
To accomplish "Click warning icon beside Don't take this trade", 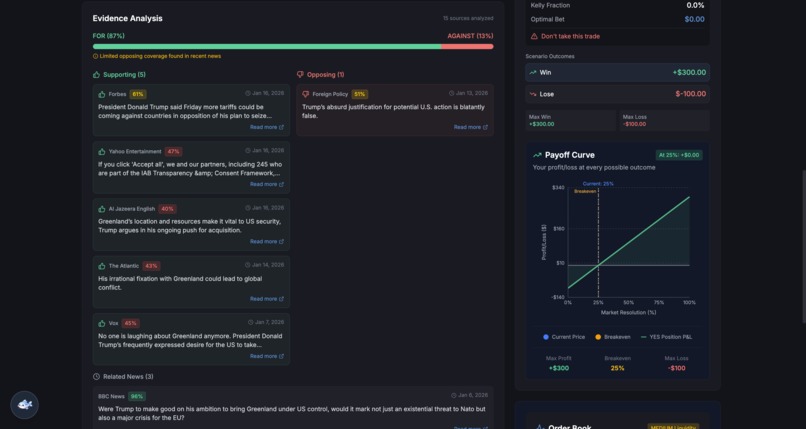I will 534,36.
